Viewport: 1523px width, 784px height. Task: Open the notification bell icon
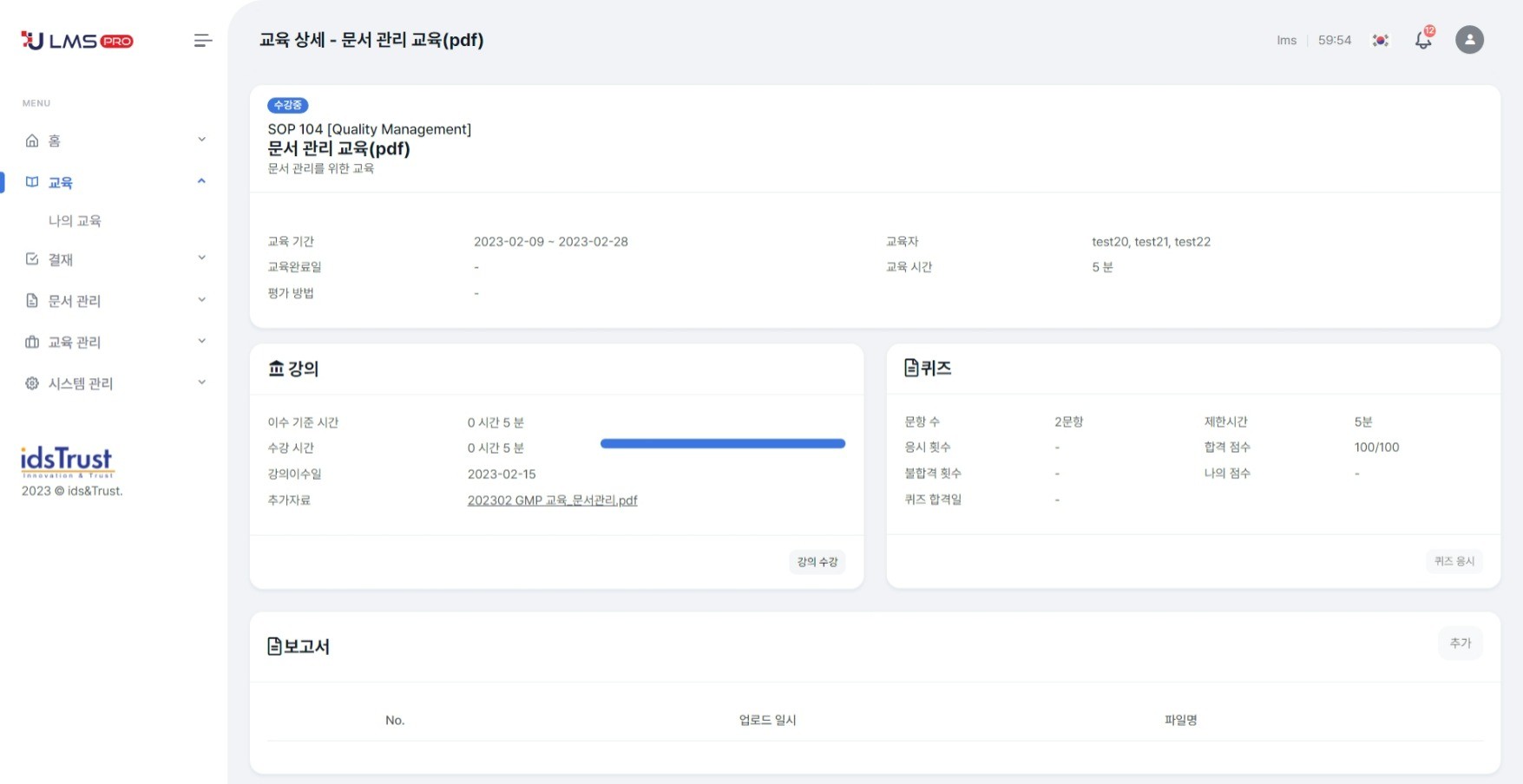pos(1423,40)
